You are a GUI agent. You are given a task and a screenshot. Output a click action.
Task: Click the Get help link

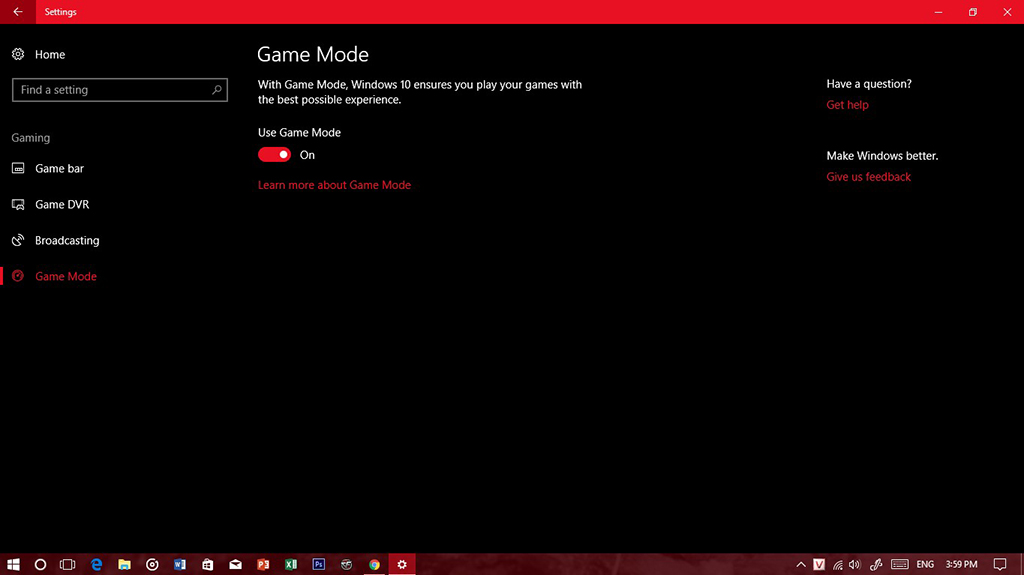pyautogui.click(x=847, y=105)
